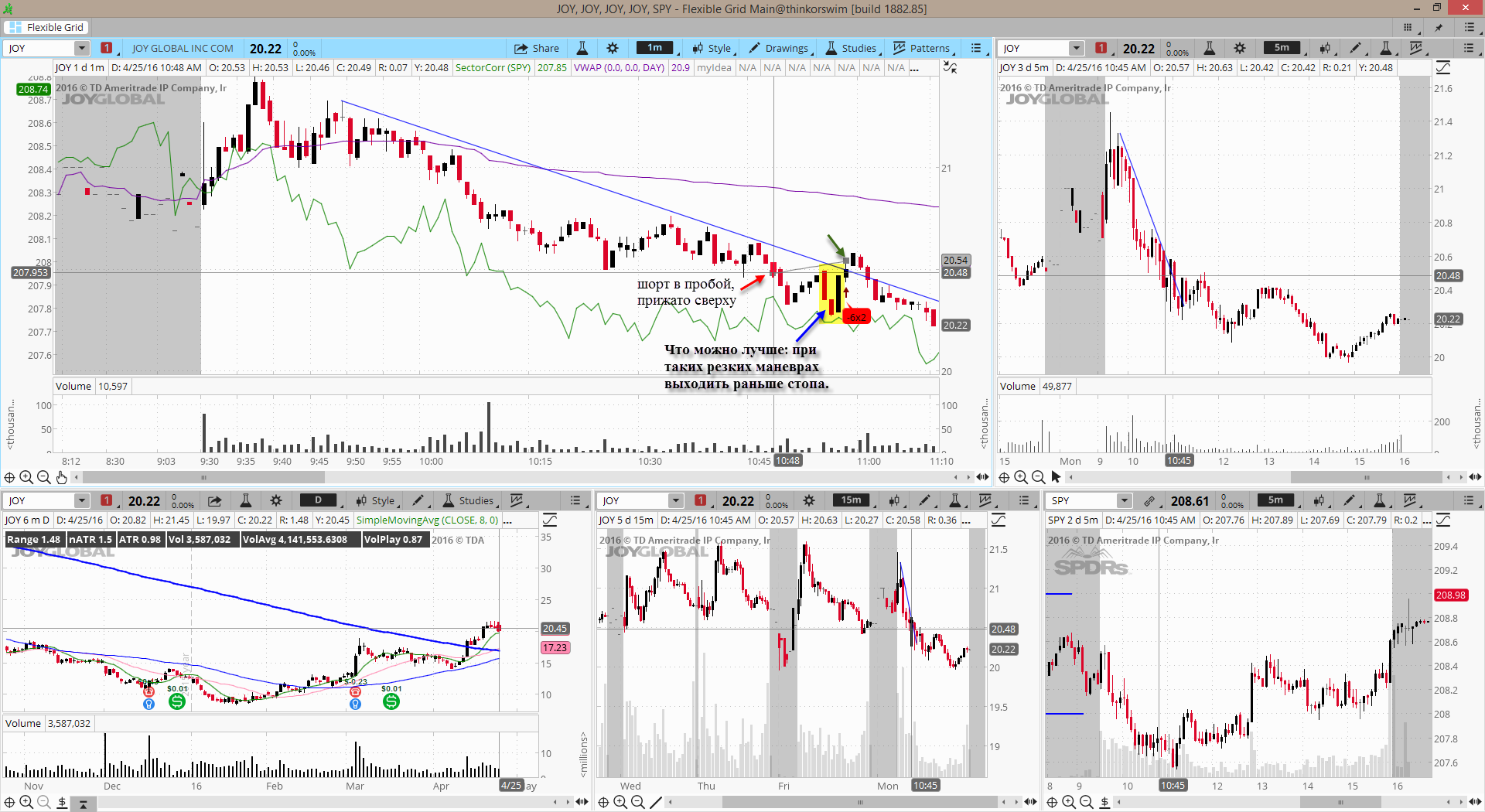Toggle right expansion icon on SPY chart
The image size is (1485, 812).
(1443, 520)
